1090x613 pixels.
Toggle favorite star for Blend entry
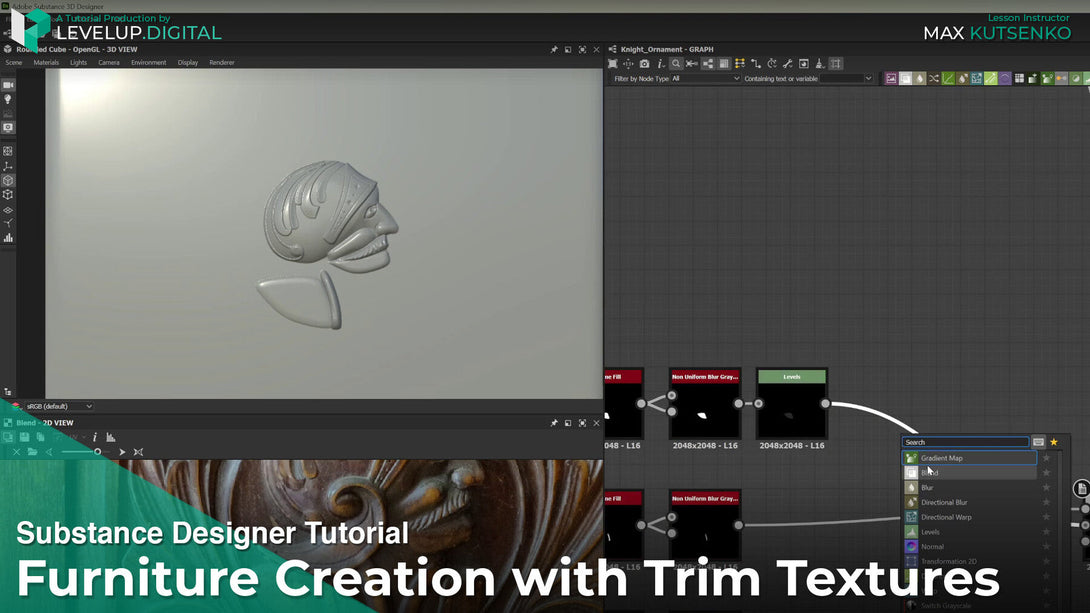click(x=1046, y=473)
